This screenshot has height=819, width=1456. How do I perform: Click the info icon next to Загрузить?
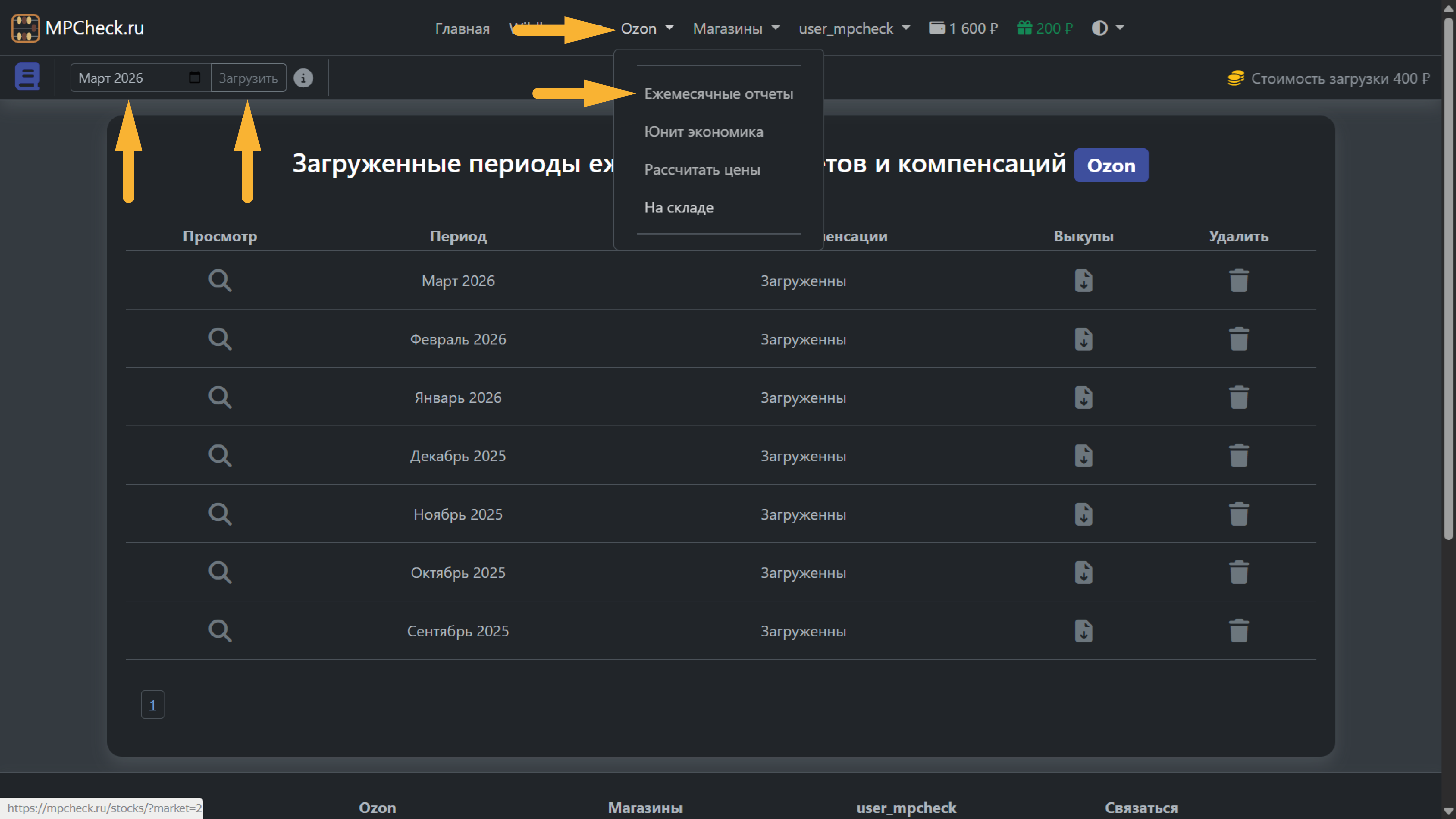(303, 78)
